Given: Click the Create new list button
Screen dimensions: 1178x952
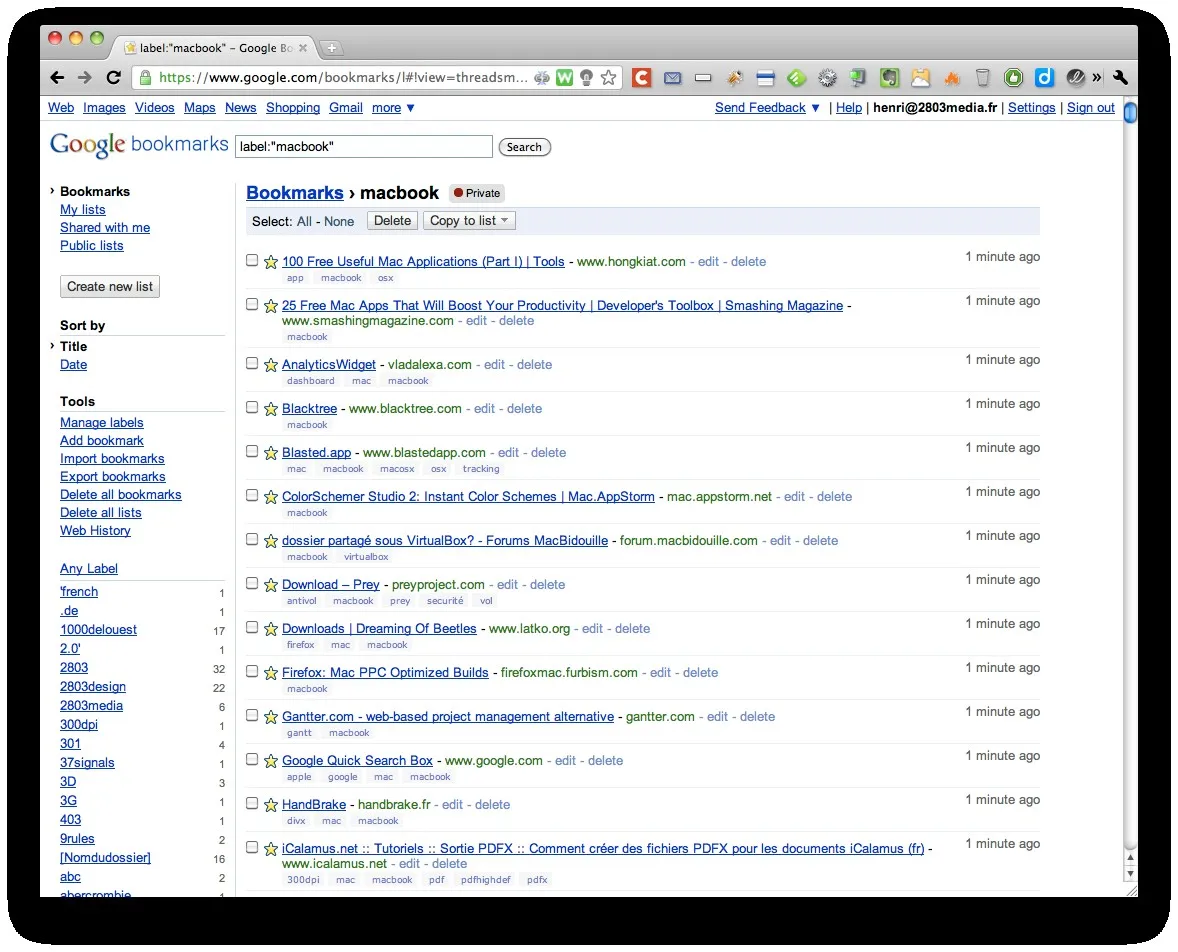Looking at the screenshot, I should (110, 286).
